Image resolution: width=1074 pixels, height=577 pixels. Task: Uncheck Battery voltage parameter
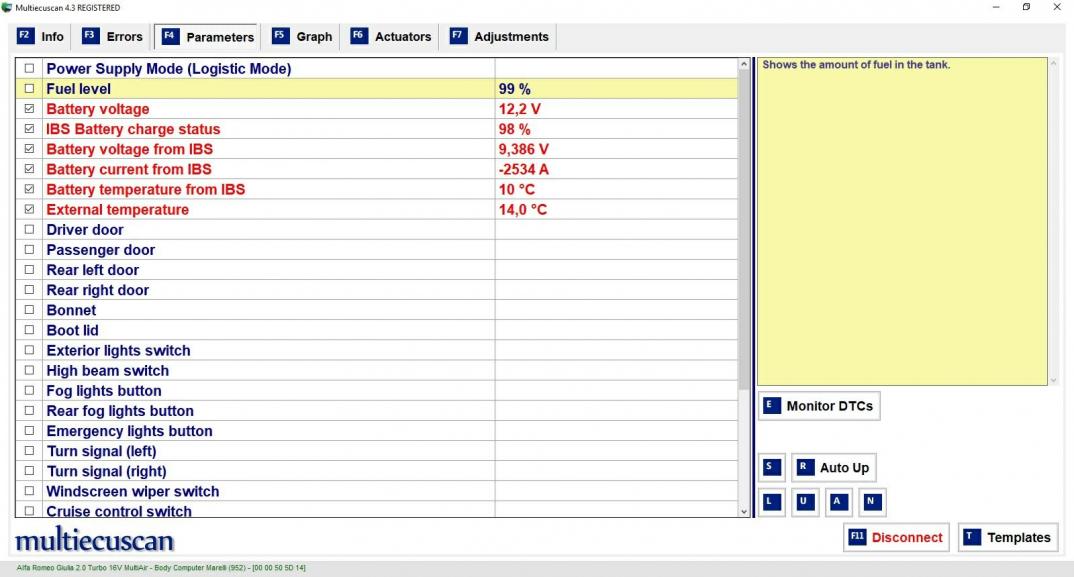point(29,108)
